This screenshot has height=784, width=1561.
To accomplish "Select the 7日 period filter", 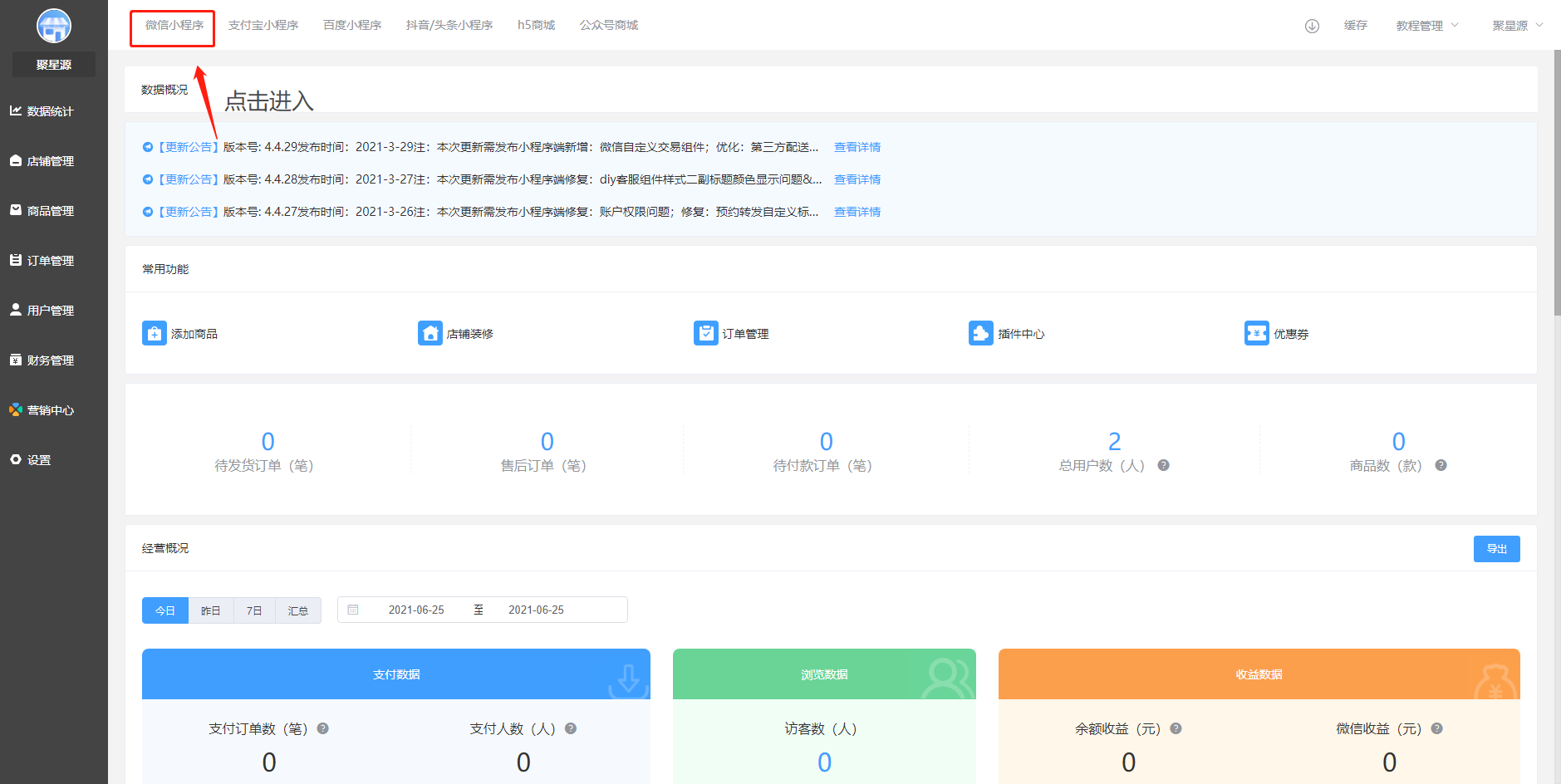I will point(254,610).
